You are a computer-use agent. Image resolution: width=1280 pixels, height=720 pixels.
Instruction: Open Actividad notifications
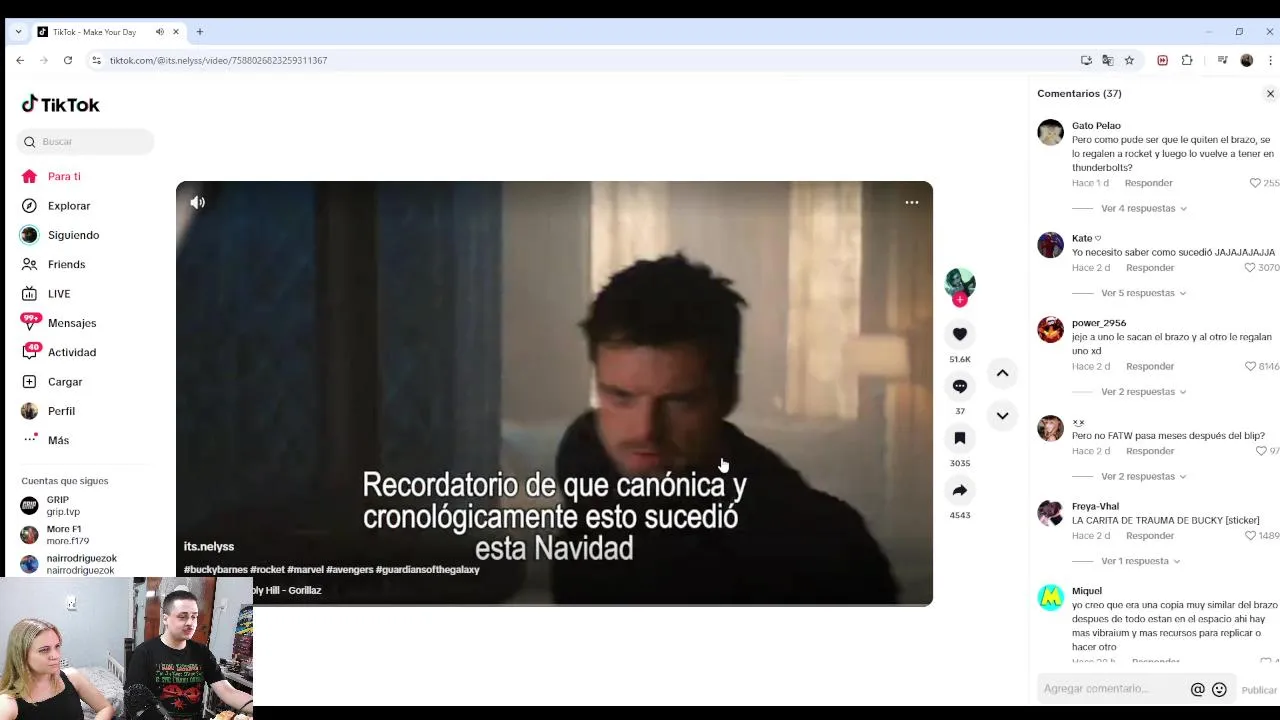pos(72,352)
